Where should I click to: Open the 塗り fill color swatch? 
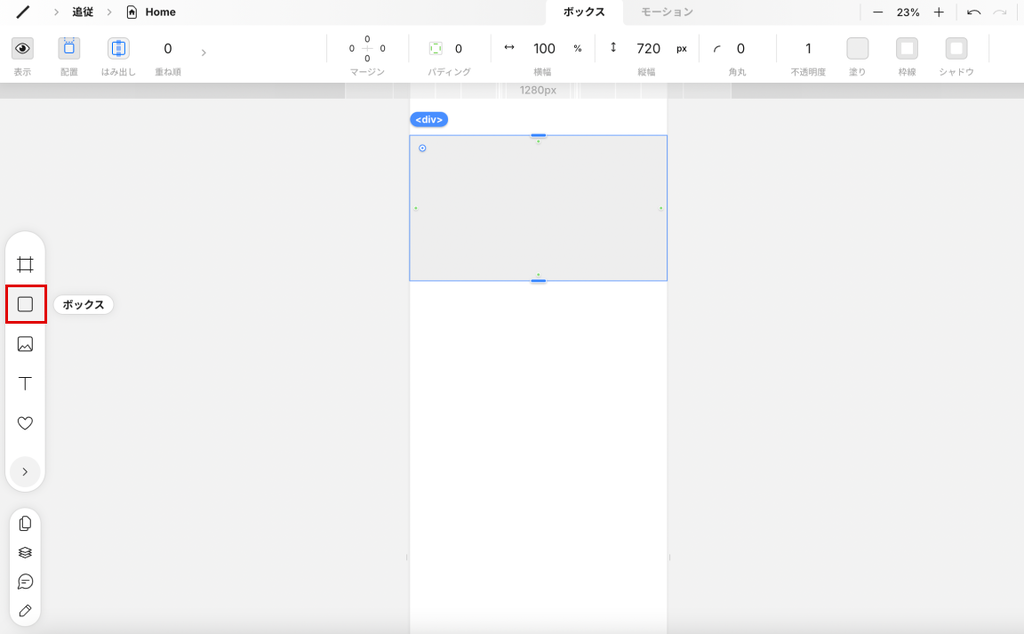[x=857, y=48]
